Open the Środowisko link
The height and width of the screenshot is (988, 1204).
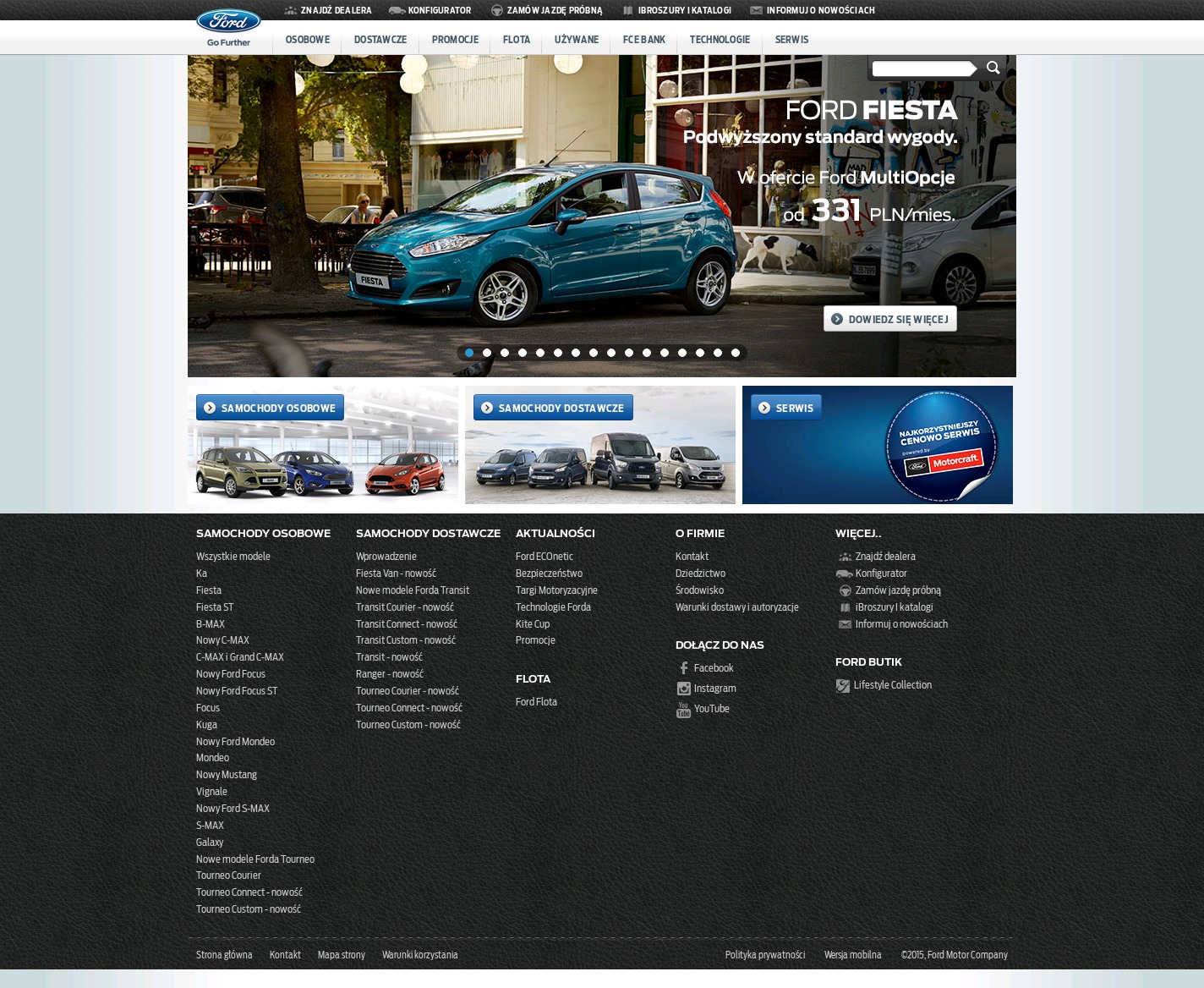(x=699, y=590)
